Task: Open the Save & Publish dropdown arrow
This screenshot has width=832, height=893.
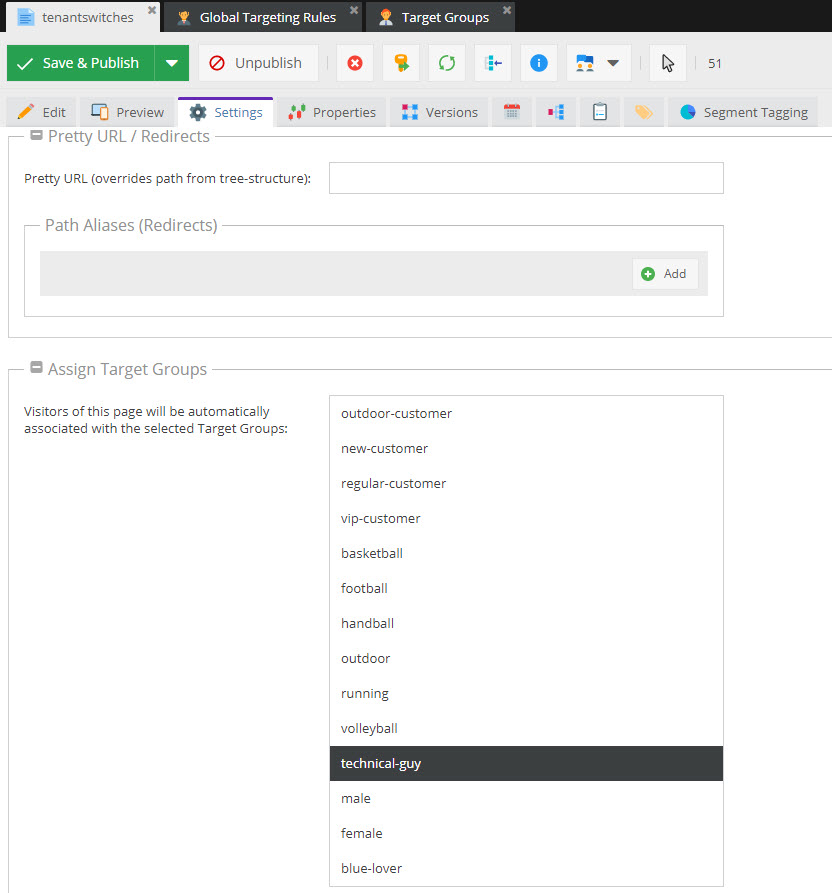Action: [x=172, y=63]
